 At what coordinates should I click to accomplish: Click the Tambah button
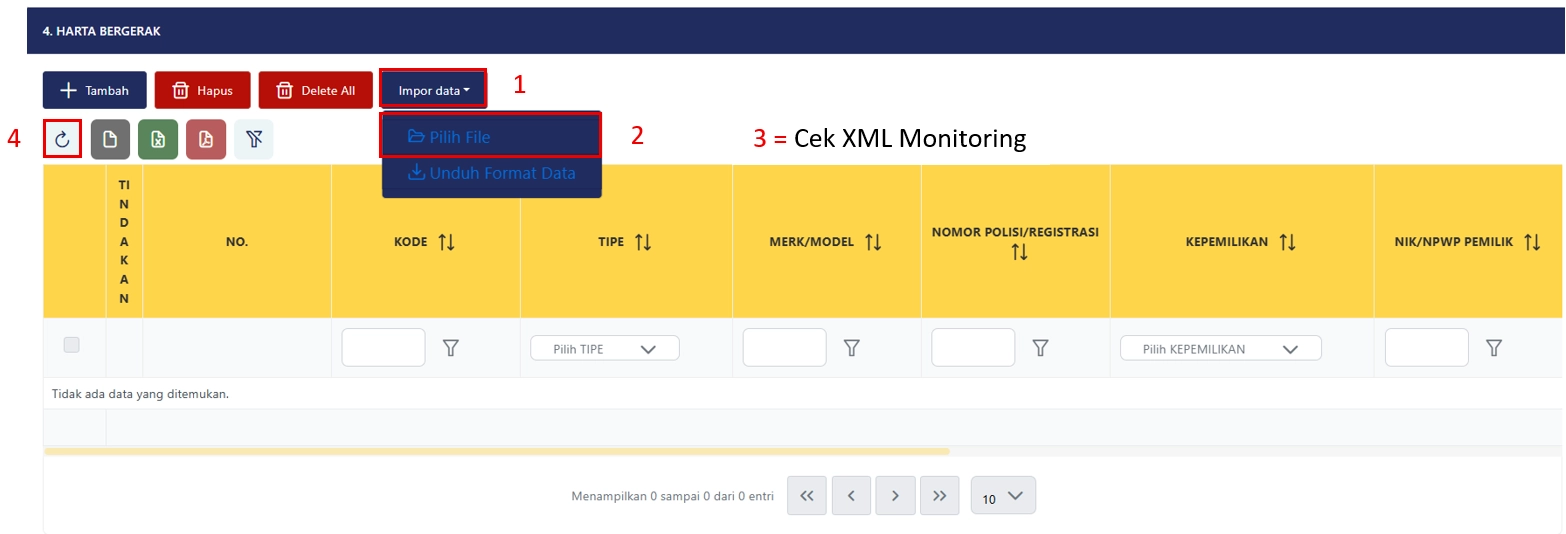tap(94, 90)
